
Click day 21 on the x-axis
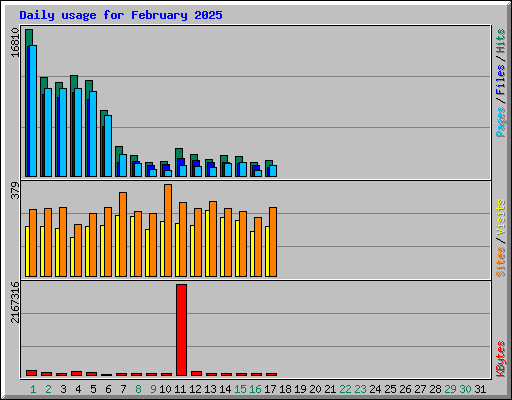330,389
